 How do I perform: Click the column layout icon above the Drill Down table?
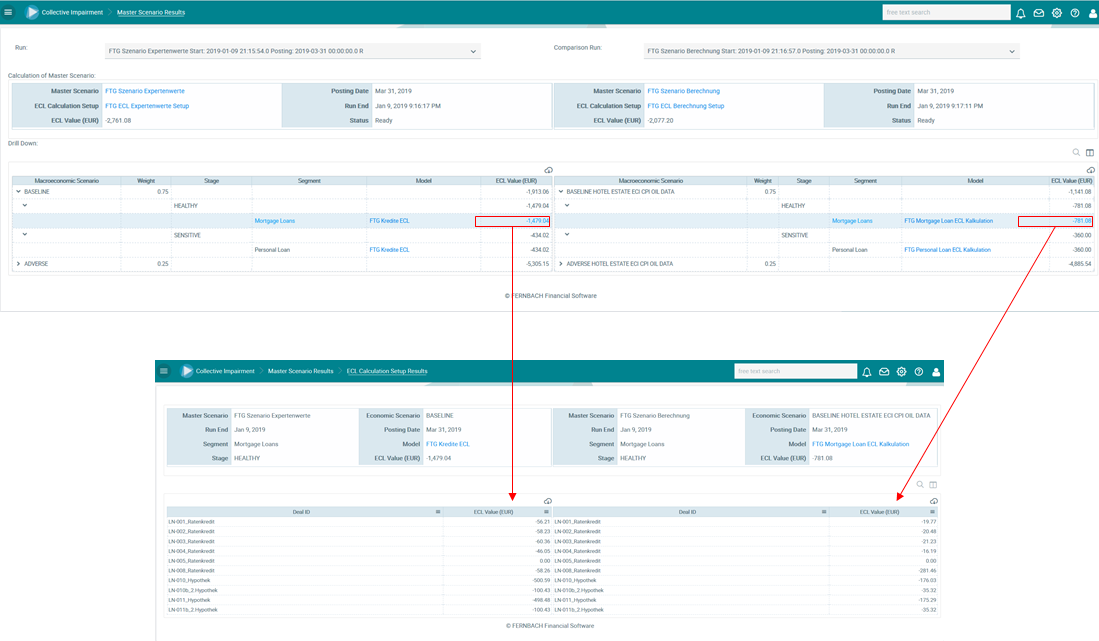(1090, 153)
